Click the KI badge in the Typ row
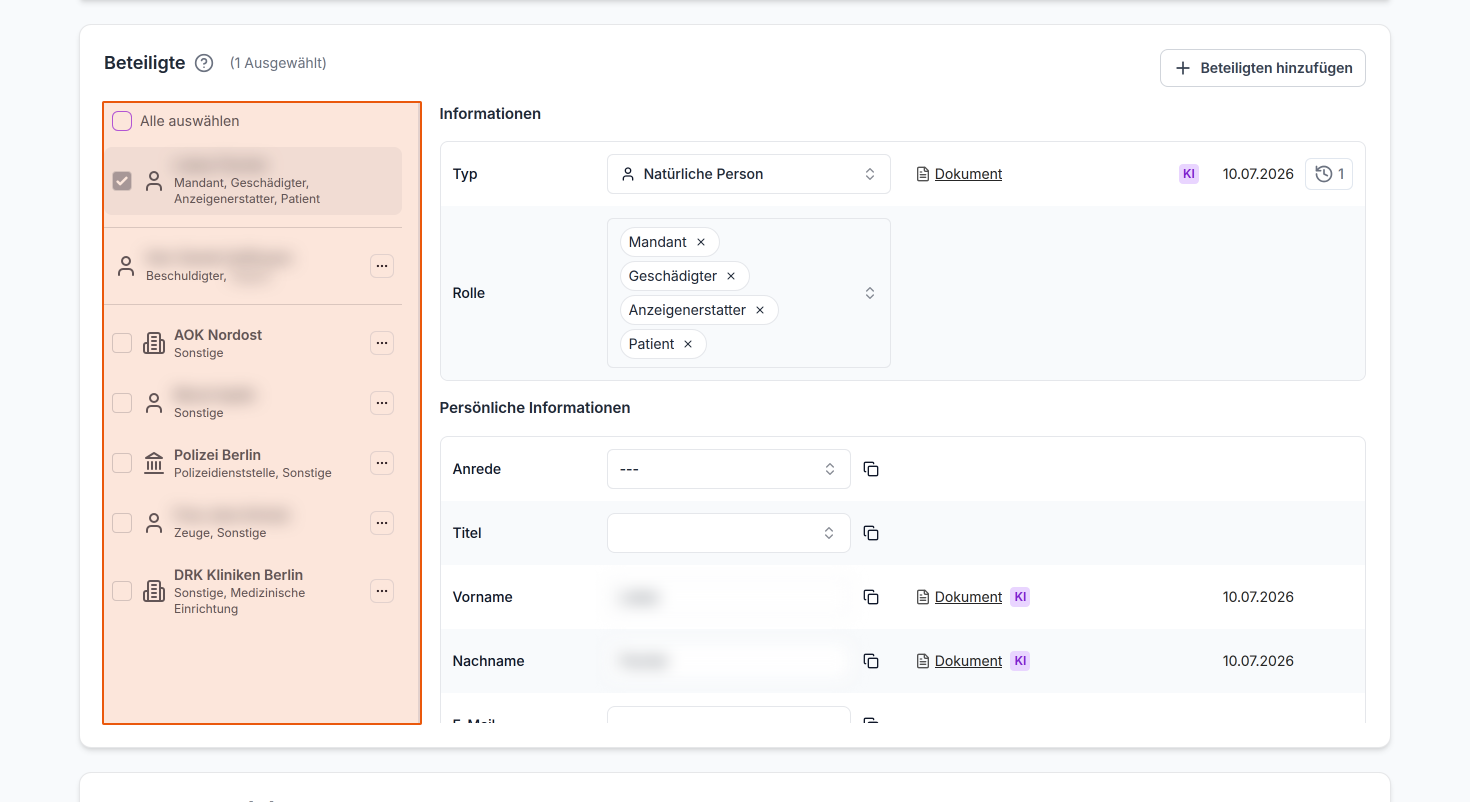The height and width of the screenshot is (802, 1470). [x=1189, y=174]
